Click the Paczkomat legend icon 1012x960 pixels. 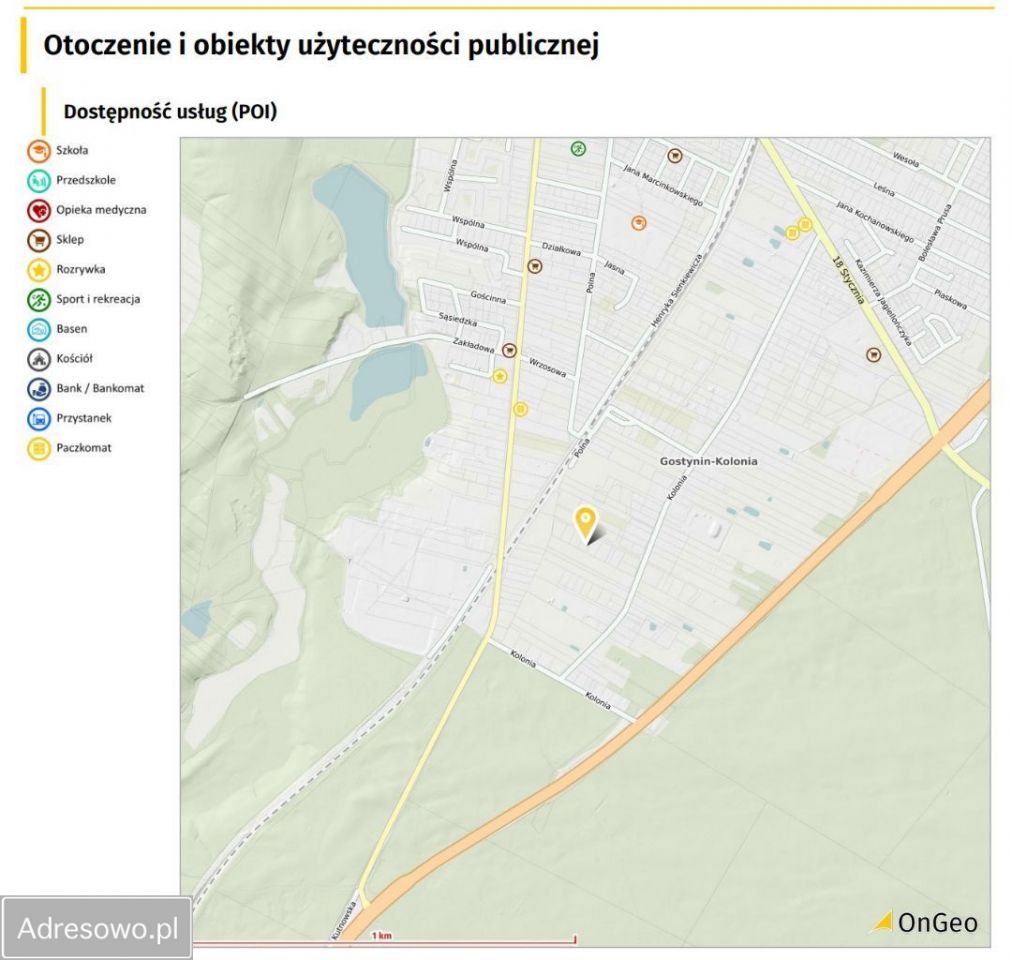click(x=38, y=448)
